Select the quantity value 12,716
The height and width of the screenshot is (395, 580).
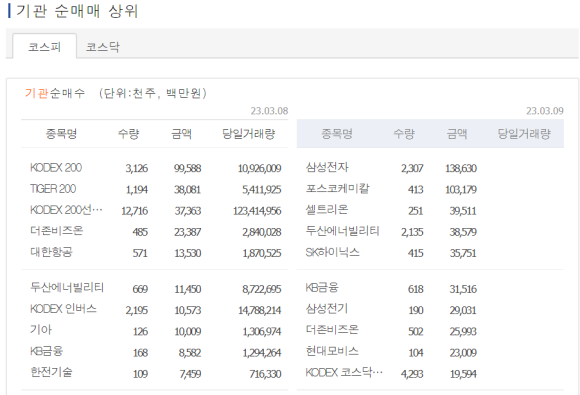pos(135,211)
